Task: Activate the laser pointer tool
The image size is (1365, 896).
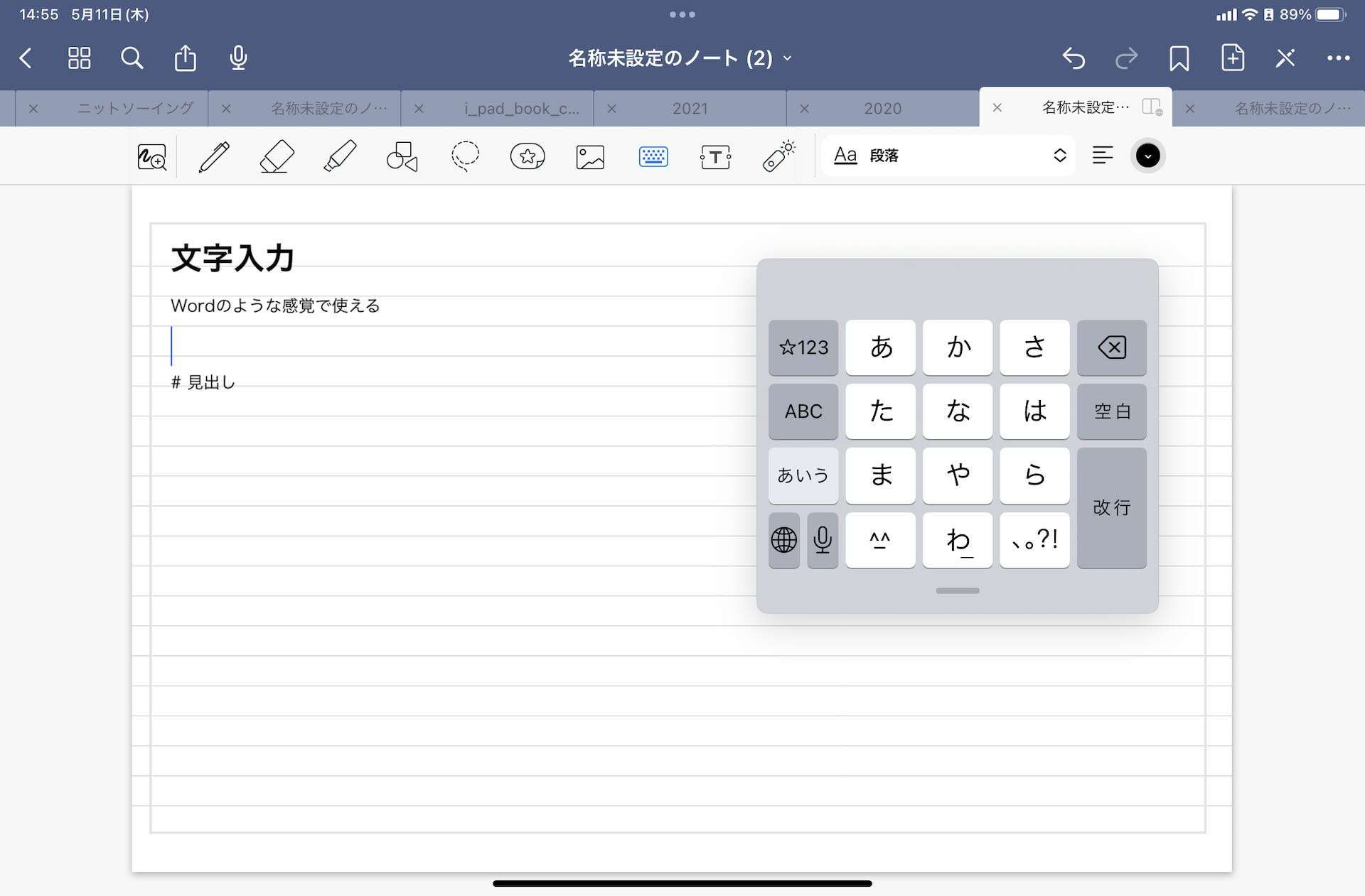Action: tap(778, 156)
